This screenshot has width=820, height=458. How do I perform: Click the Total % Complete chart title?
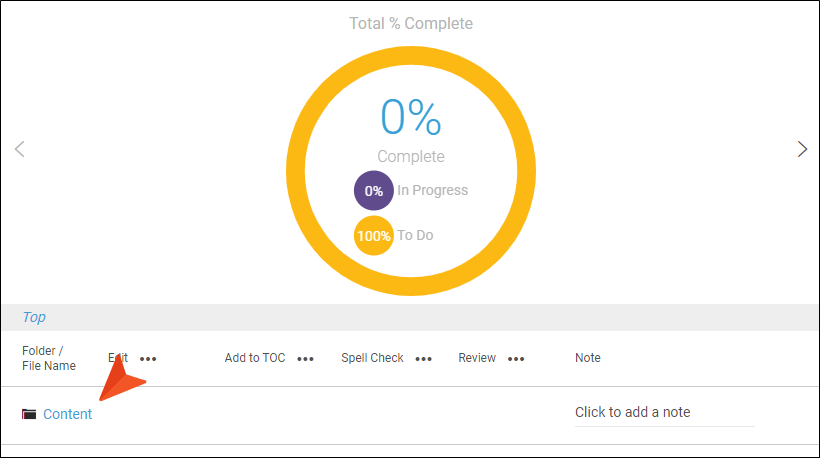(x=411, y=24)
